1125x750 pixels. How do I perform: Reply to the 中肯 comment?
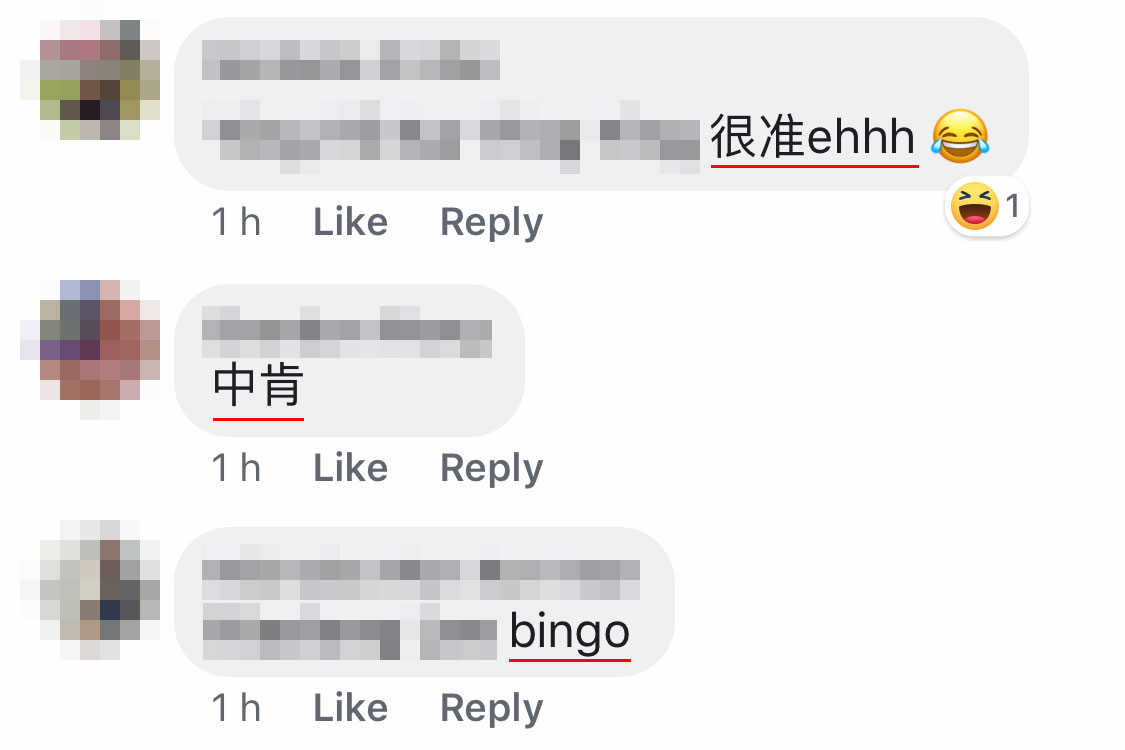(491, 469)
